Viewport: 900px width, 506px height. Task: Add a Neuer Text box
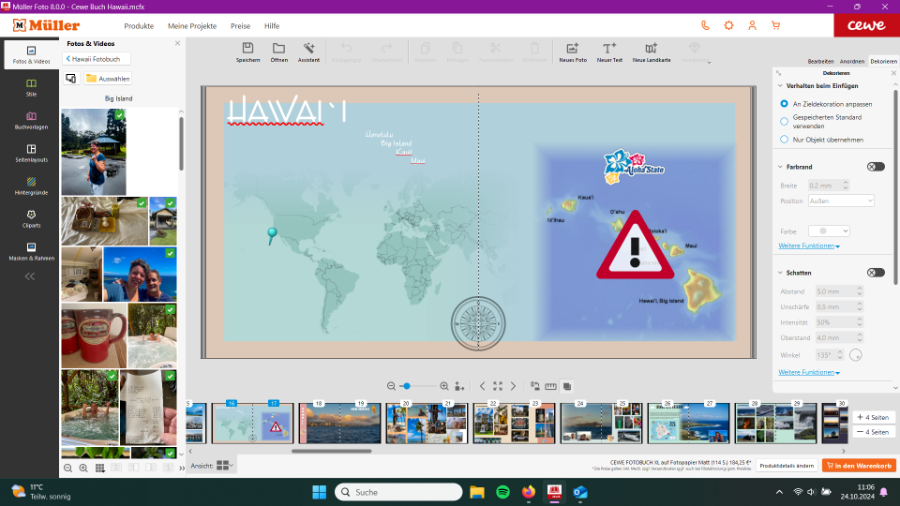(609, 49)
